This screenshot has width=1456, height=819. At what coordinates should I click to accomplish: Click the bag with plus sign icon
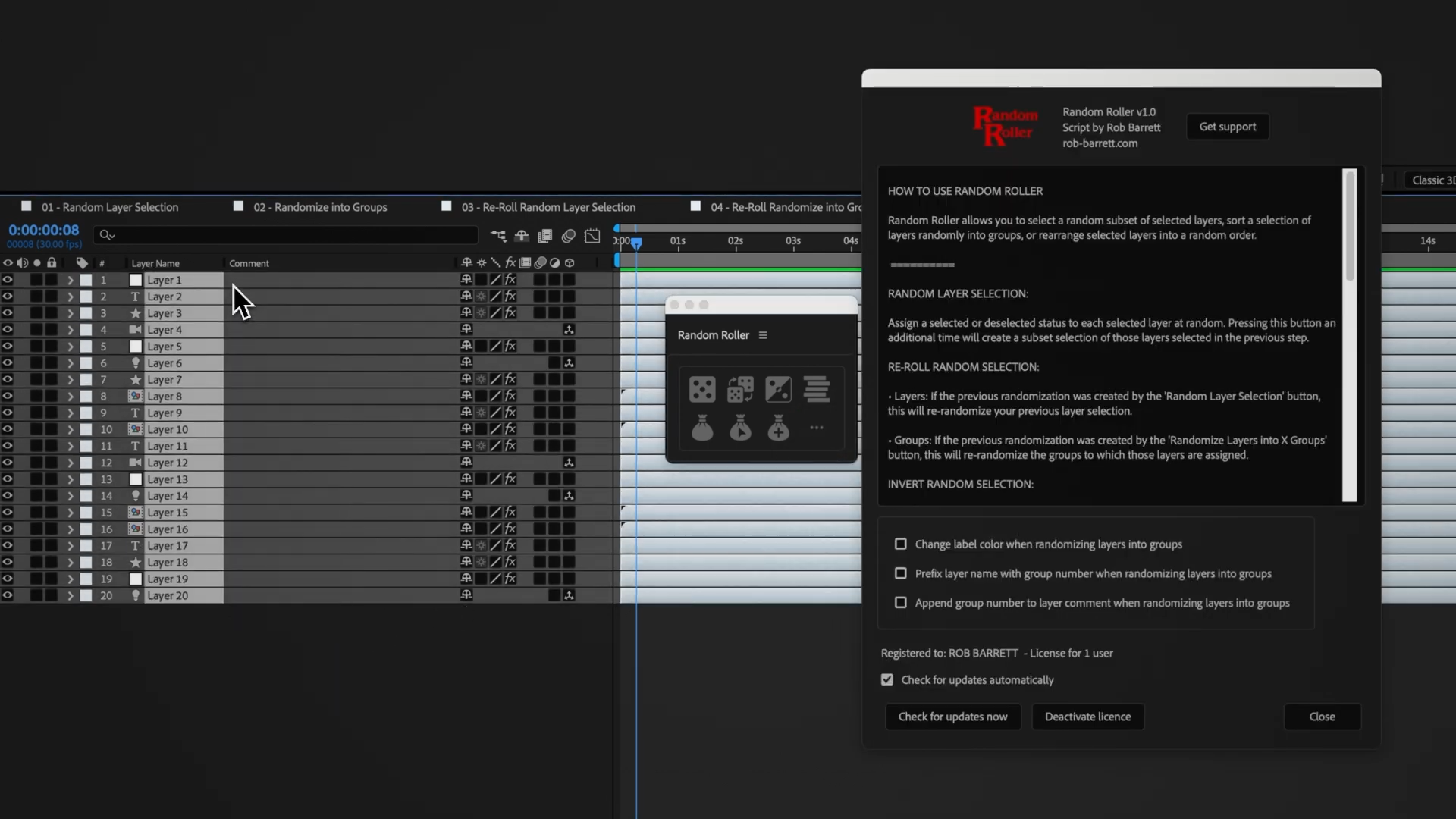pyautogui.click(x=778, y=428)
